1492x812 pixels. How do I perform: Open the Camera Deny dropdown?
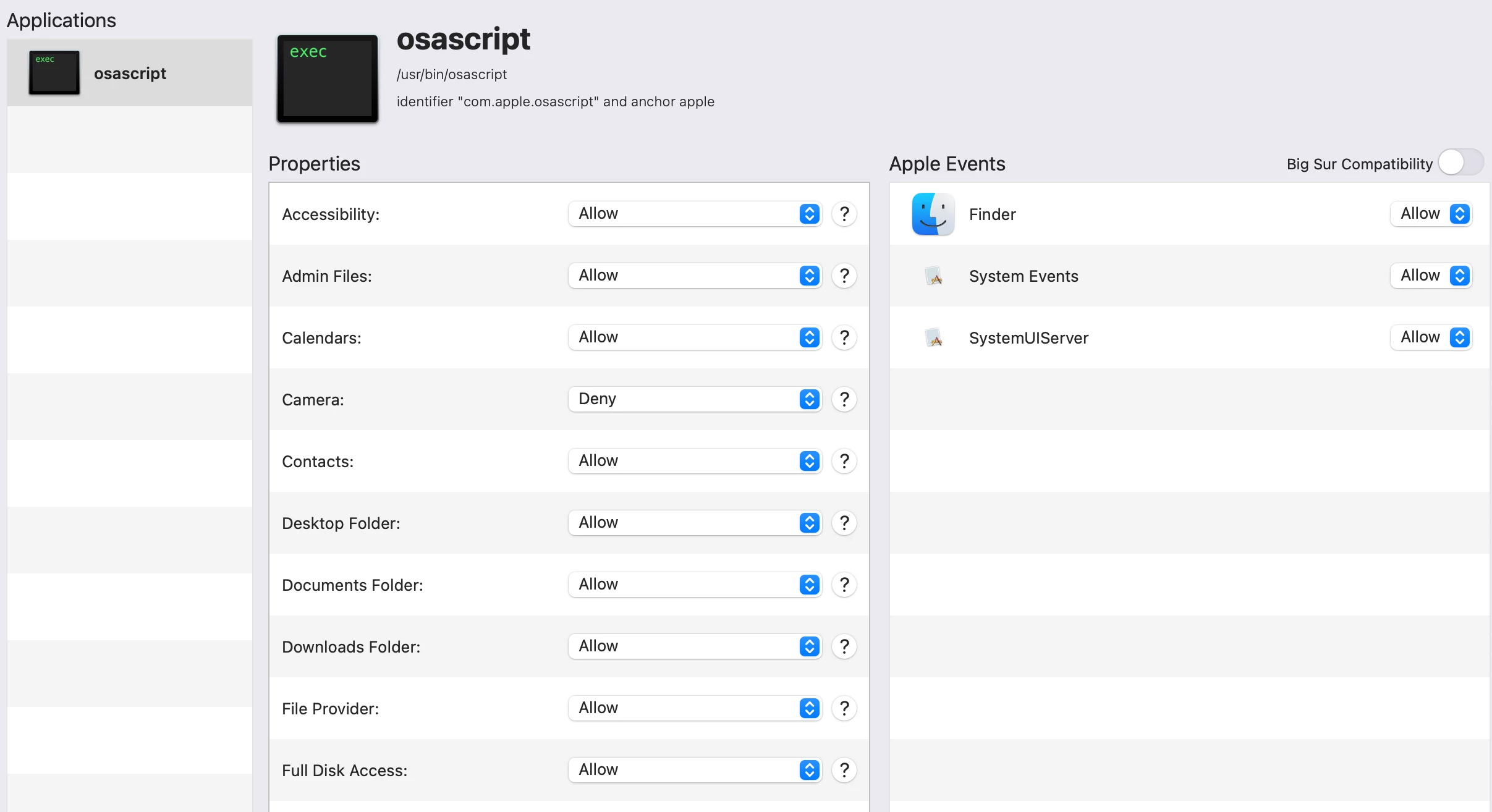tap(695, 399)
